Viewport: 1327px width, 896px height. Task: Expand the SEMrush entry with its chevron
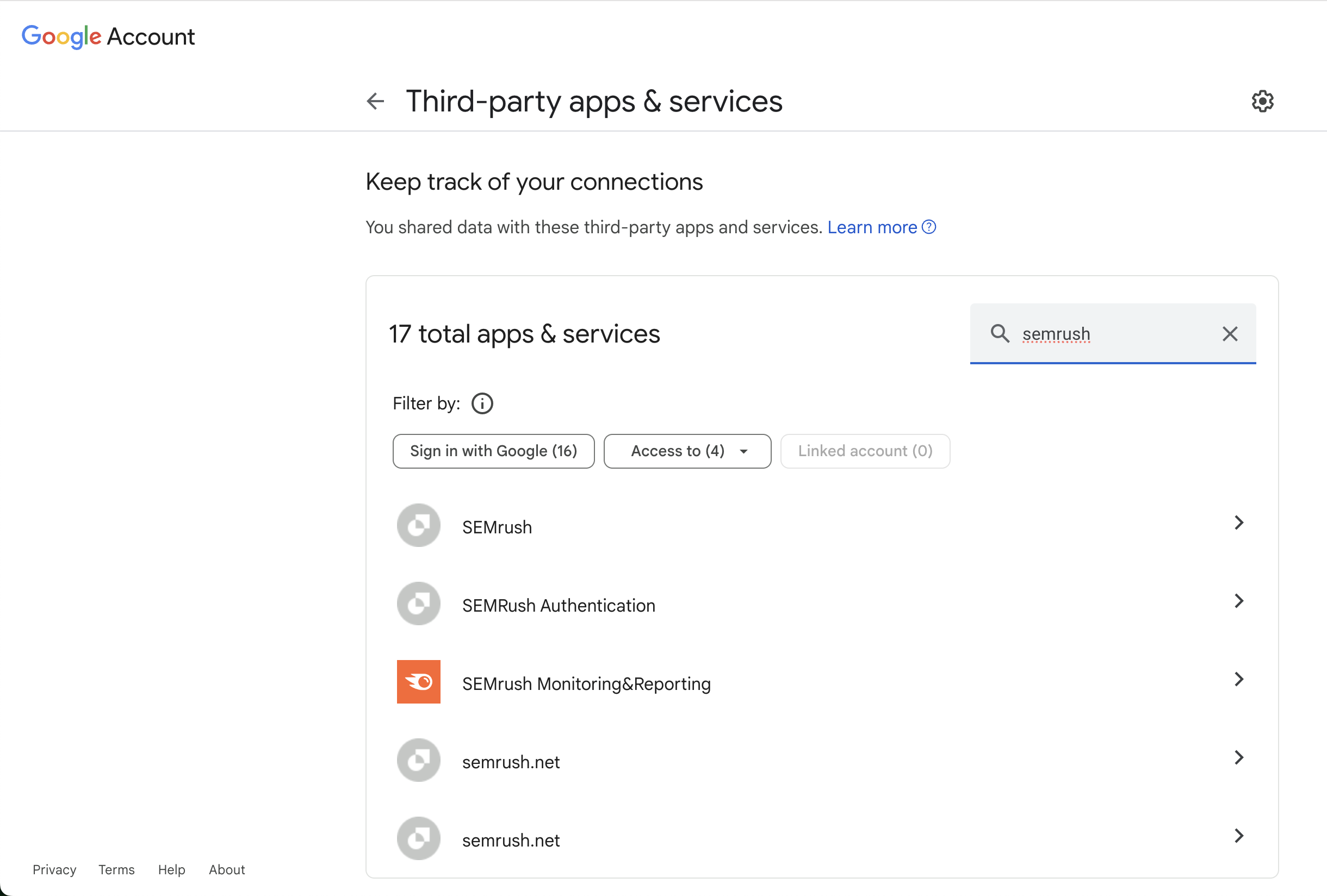coord(1238,522)
